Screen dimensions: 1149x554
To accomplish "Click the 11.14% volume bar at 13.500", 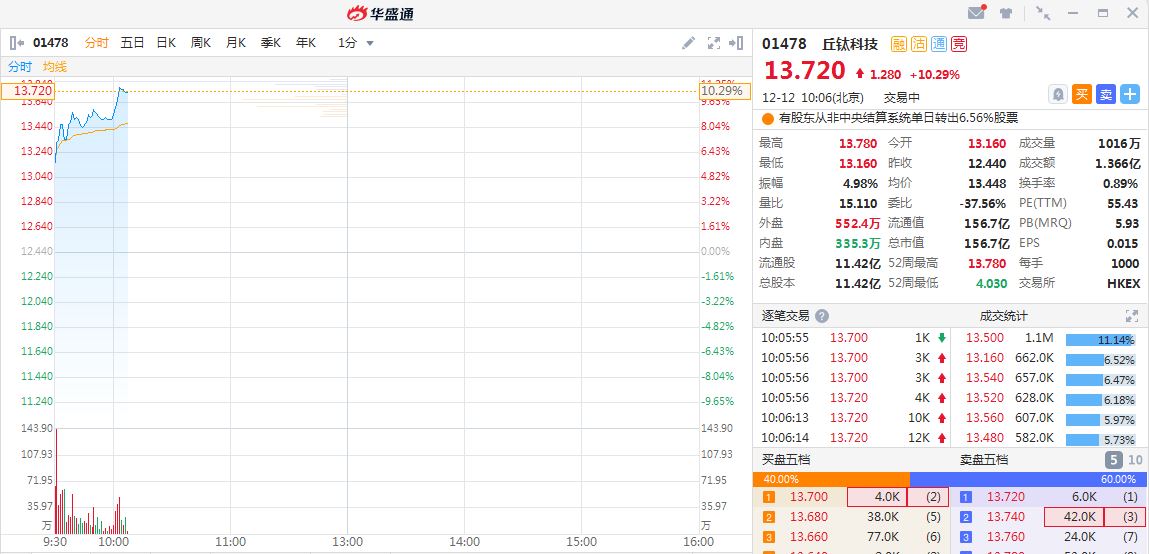I will (x=1100, y=339).
